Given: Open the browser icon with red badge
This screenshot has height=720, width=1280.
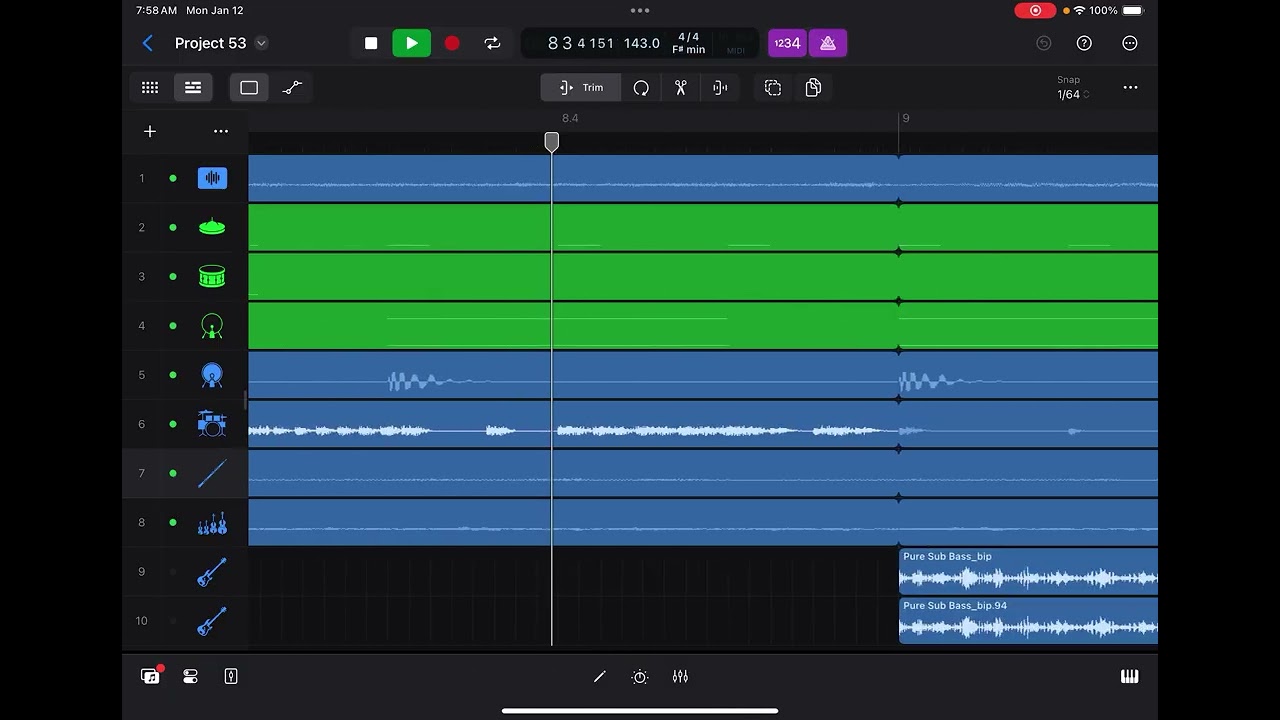Looking at the screenshot, I should (150, 677).
